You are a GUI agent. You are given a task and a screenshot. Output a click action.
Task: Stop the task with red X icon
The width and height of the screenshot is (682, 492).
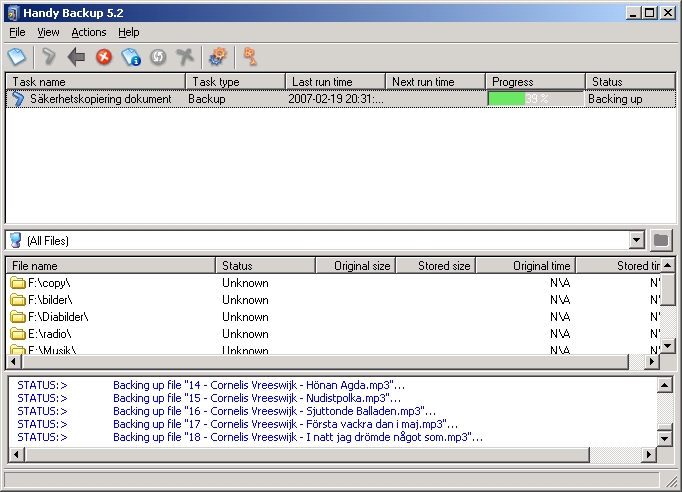(x=104, y=57)
